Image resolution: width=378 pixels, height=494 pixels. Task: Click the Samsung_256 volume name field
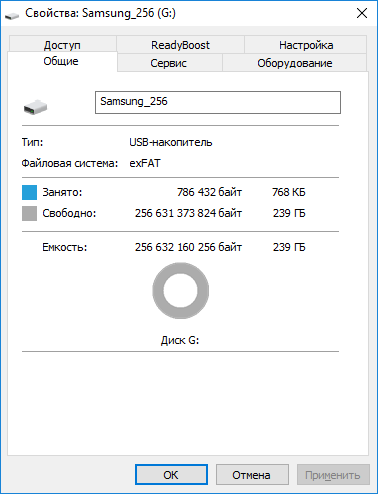(218, 102)
